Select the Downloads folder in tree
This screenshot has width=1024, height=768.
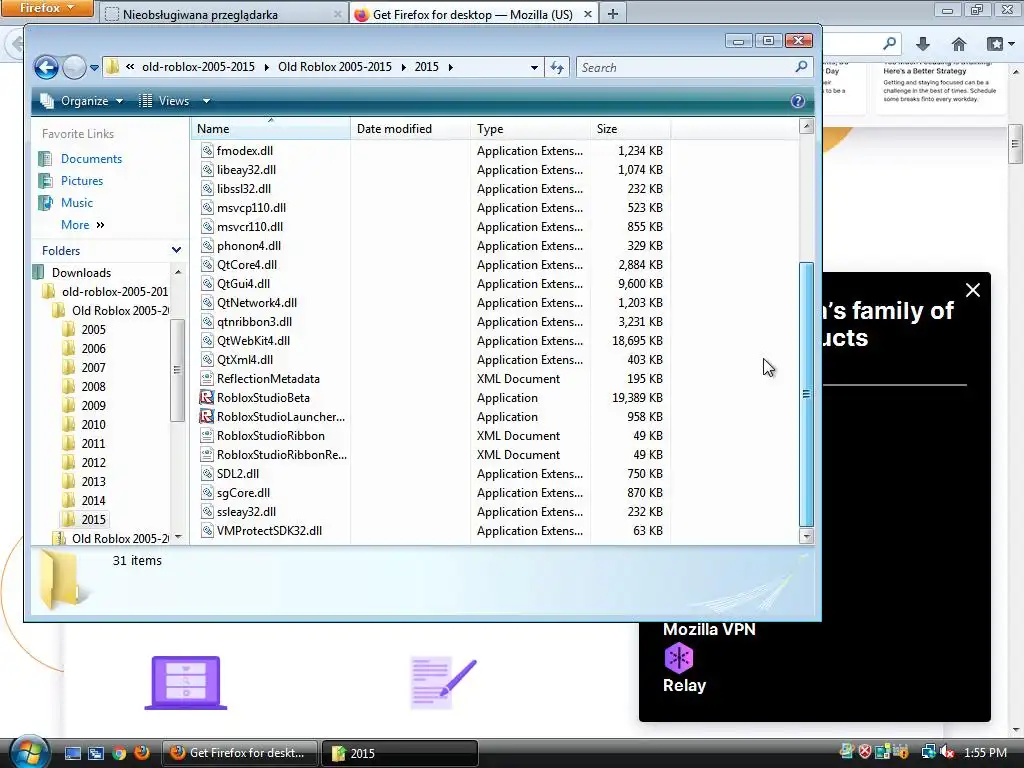pos(81,272)
